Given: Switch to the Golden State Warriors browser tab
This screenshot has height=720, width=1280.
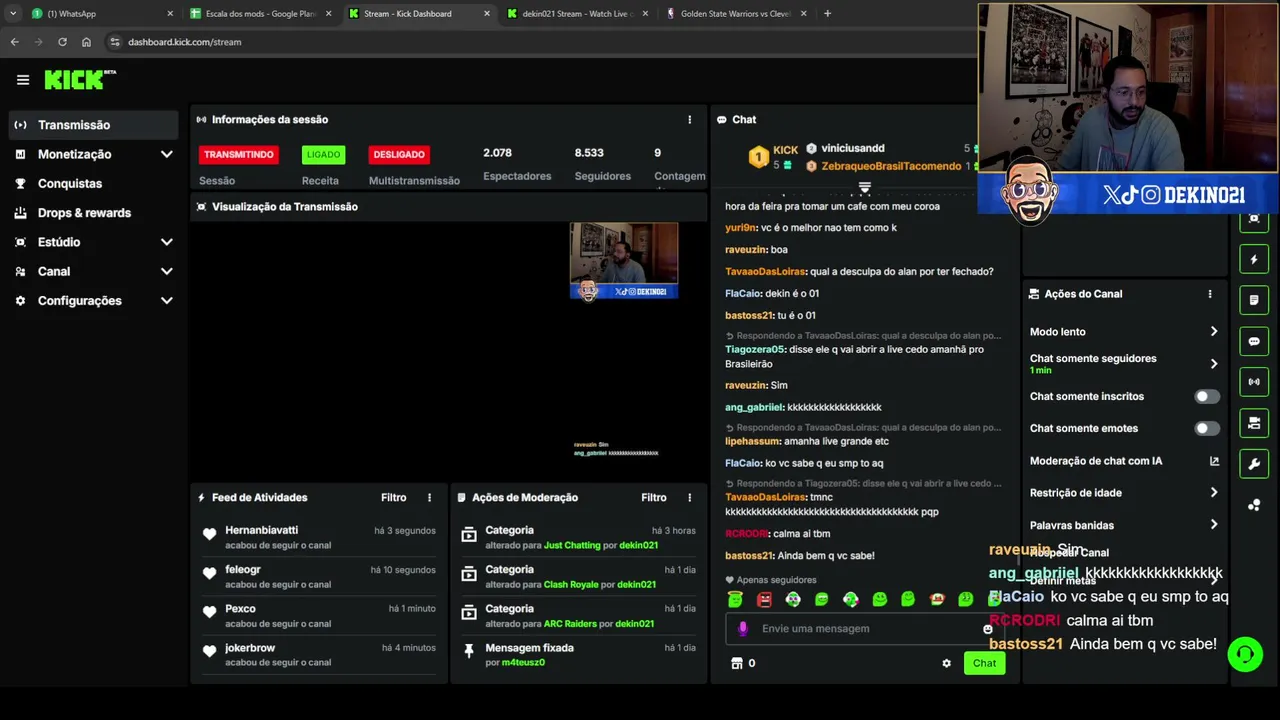Looking at the screenshot, I should 735,14.
